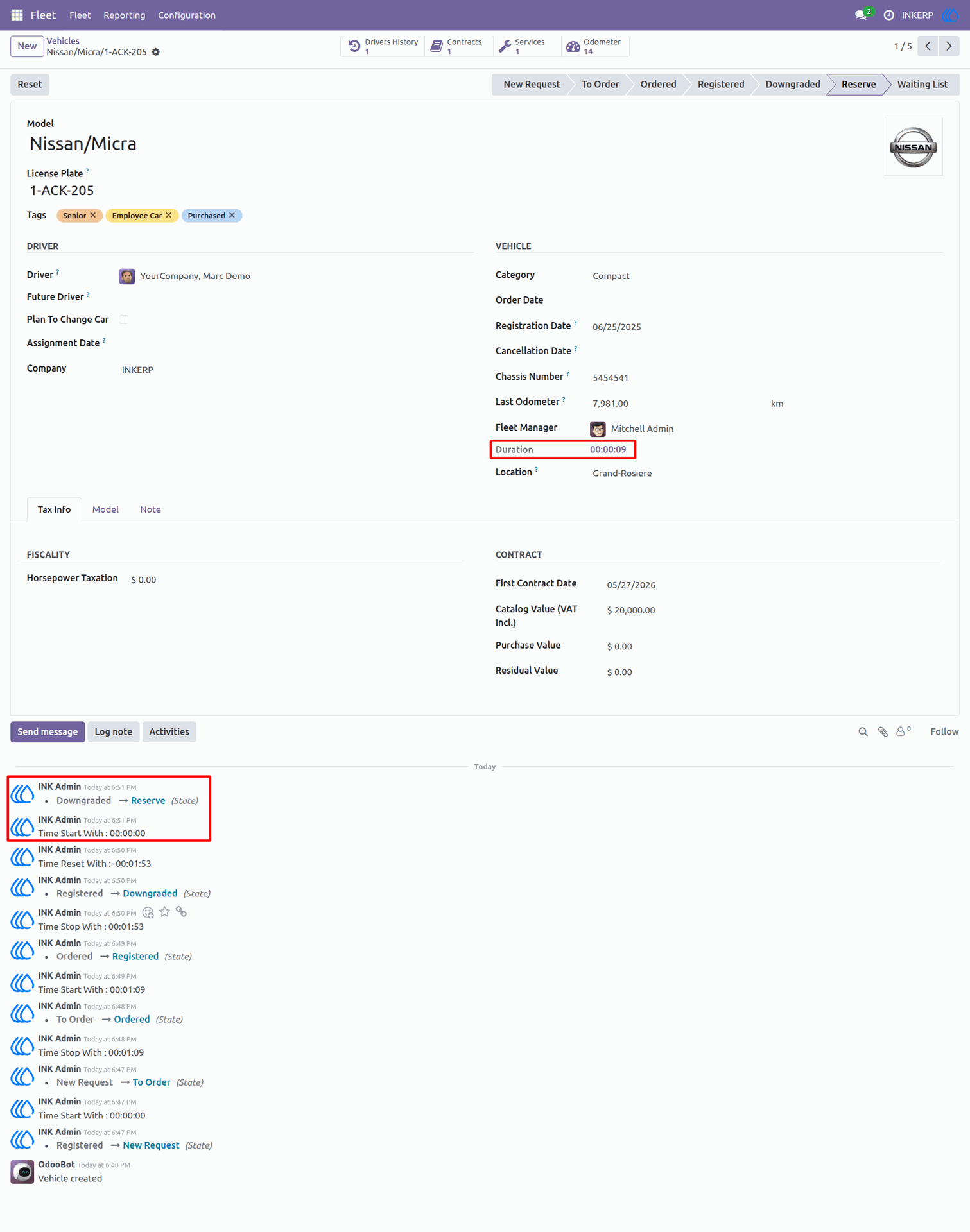Set status to New Request

(x=532, y=85)
